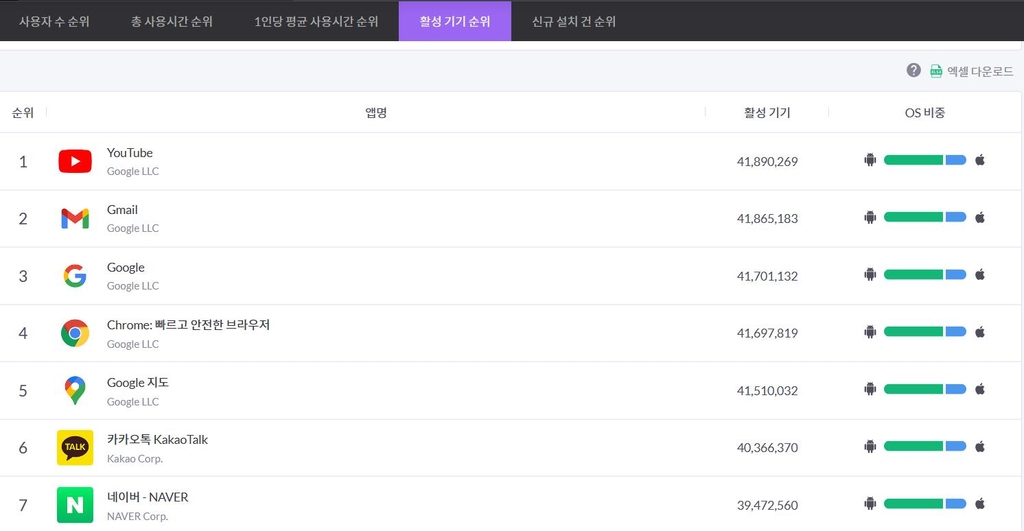Open the YouTube app name link
1024x531 pixels.
click(130, 153)
